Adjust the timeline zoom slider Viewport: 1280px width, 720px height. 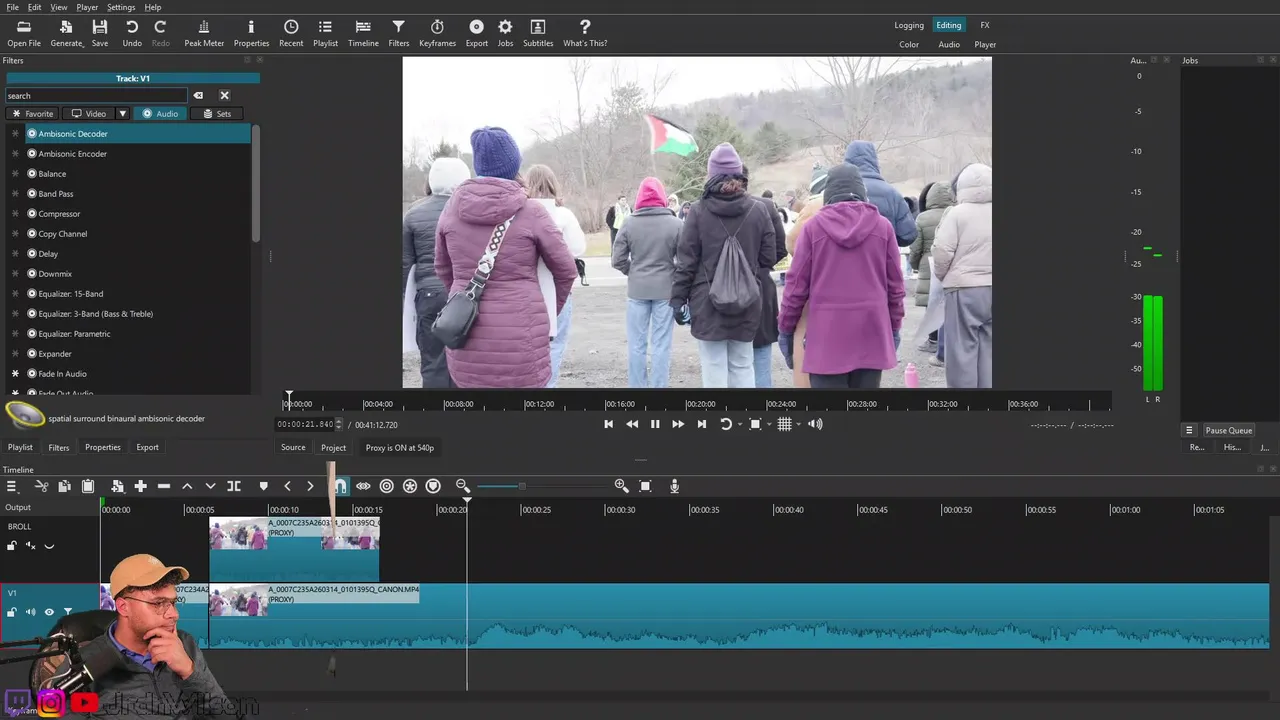point(522,486)
